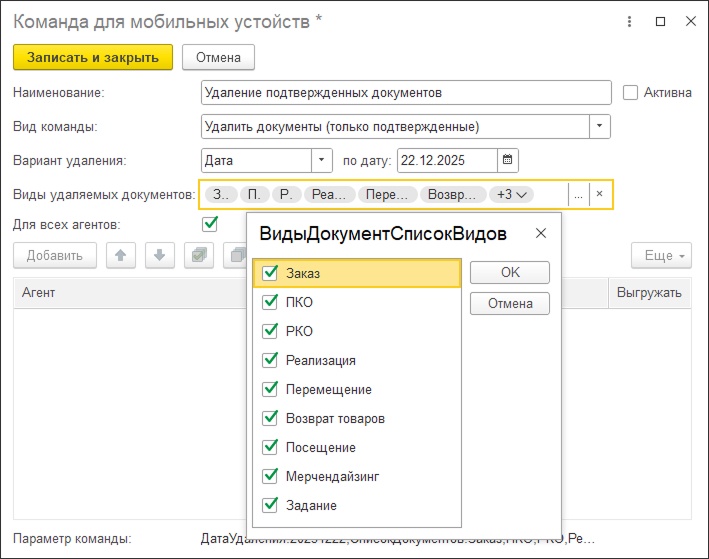Open the Вид команды dropdown

(x=599, y=127)
